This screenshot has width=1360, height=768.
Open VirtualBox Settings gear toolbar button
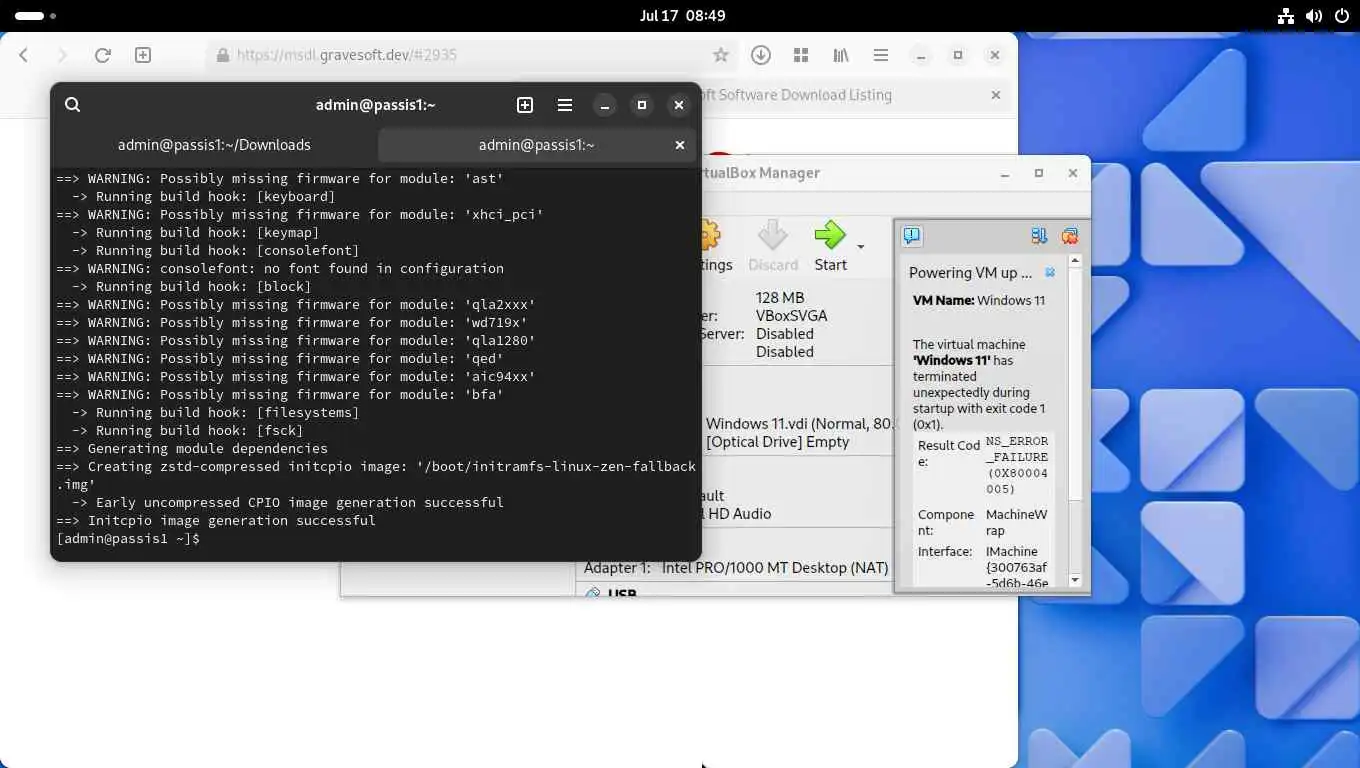point(716,246)
